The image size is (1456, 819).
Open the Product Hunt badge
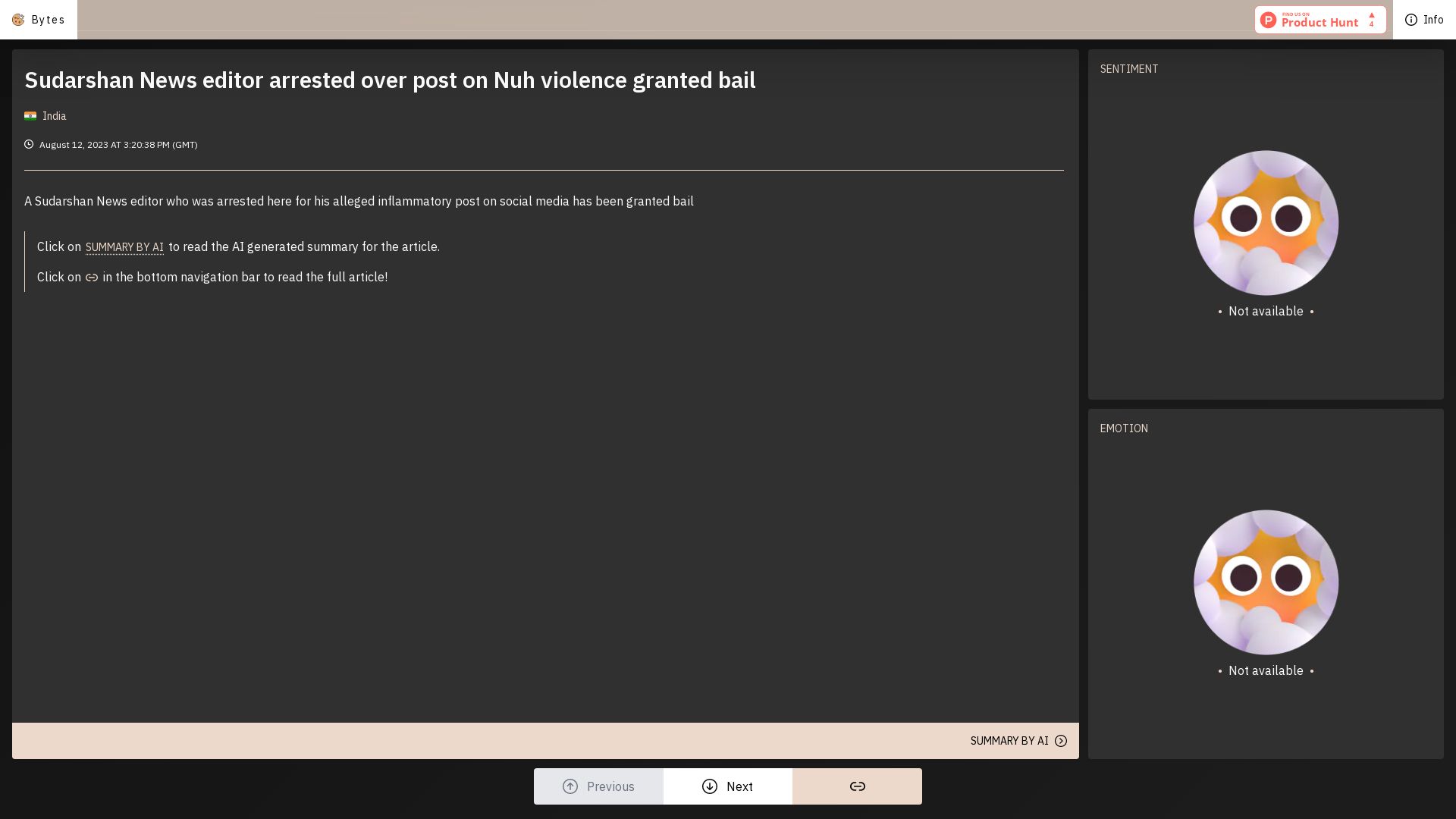[1319, 20]
